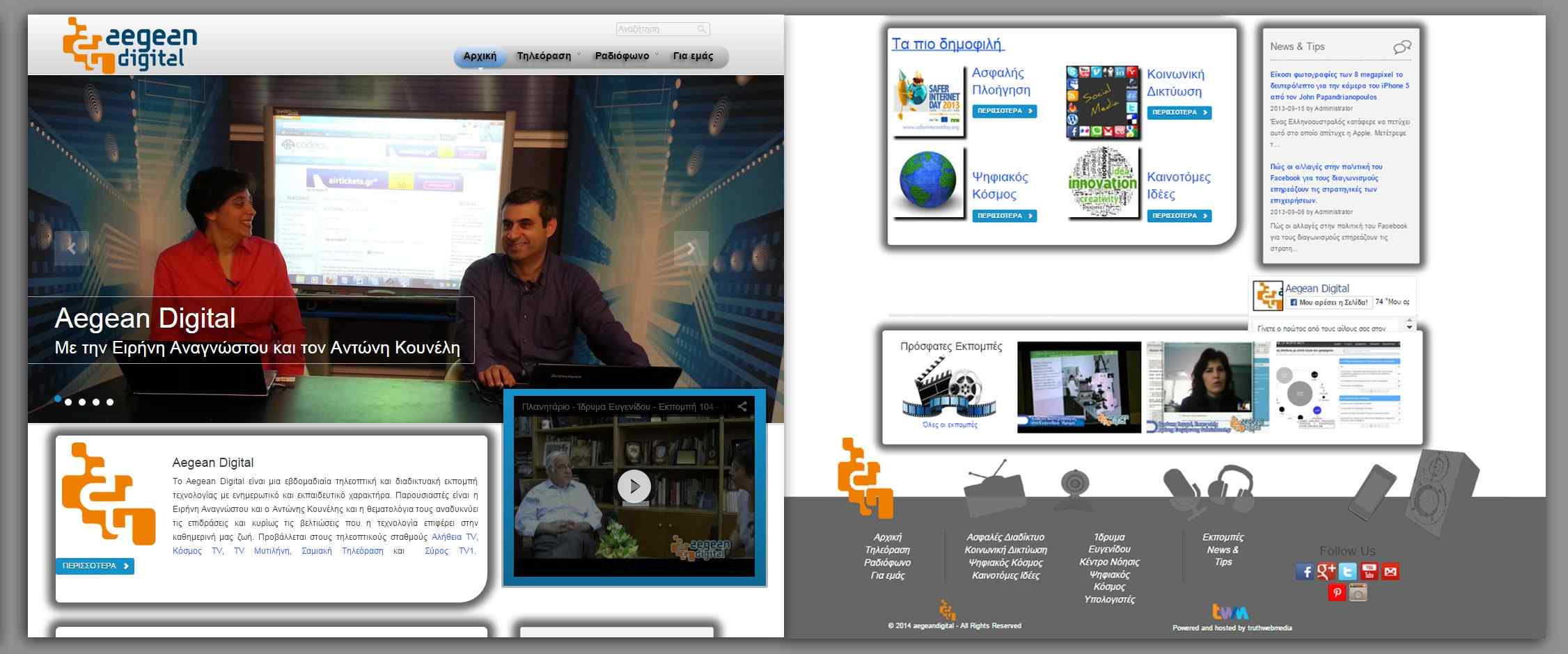Screen dimensions: 1568x654
Task: Select the third slideshow dot
Action: pyautogui.click(x=82, y=401)
